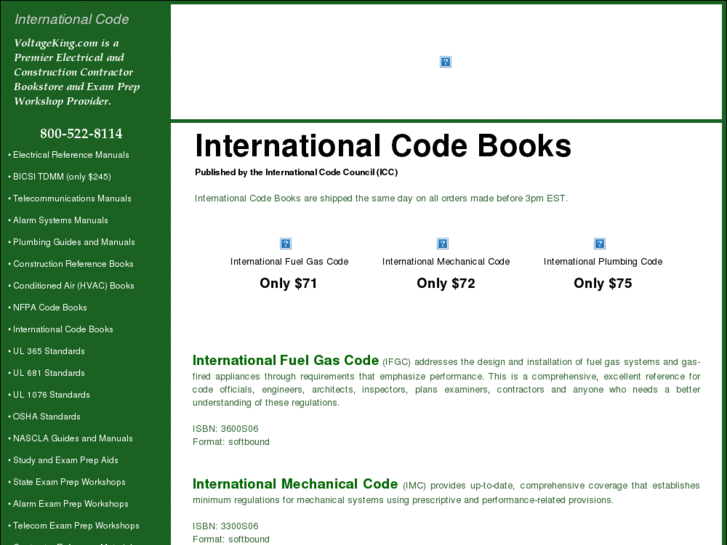Click the International Mechanical Code image placeholder
This screenshot has width=727, height=545.
(443, 244)
